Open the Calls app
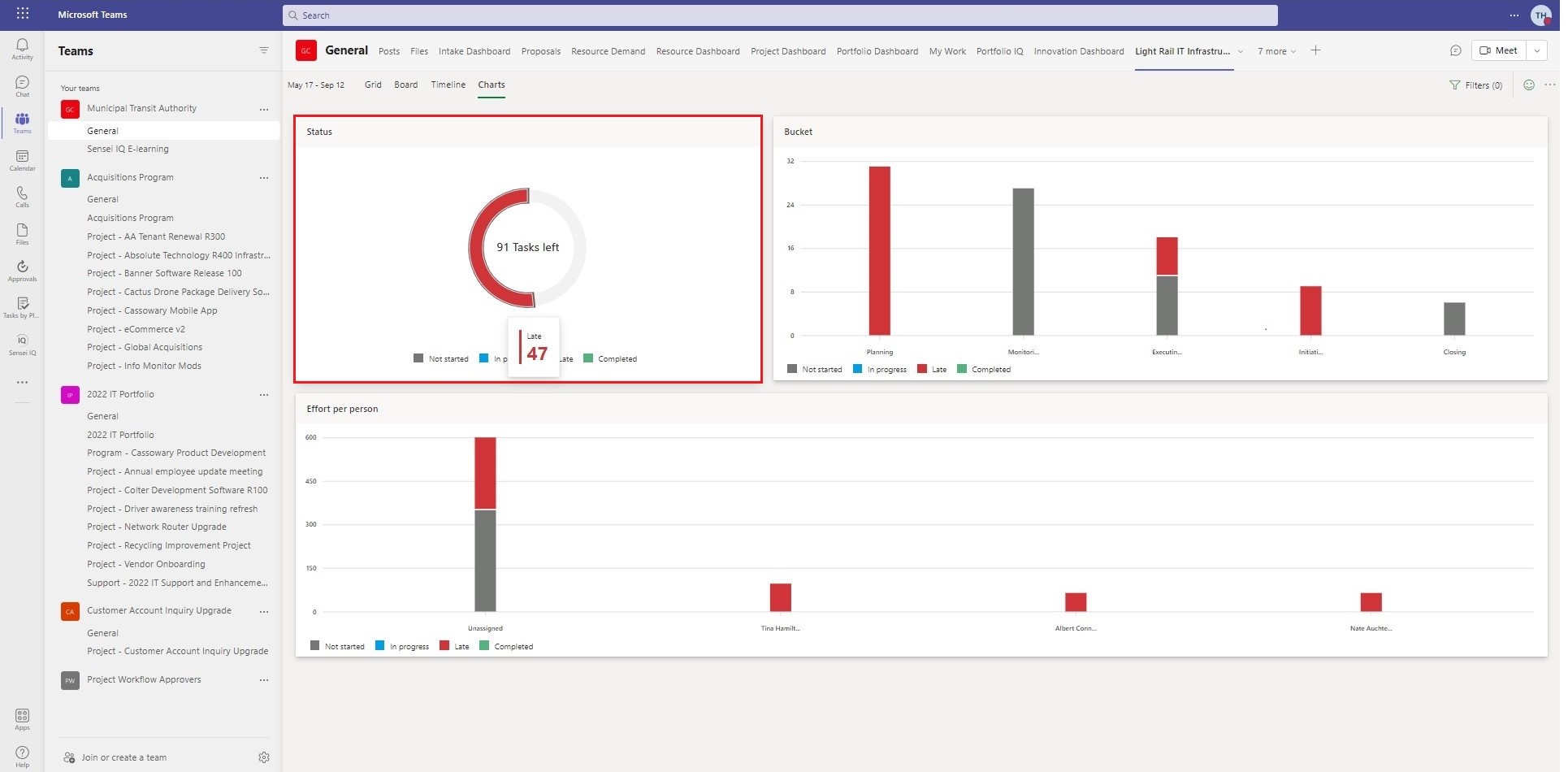This screenshot has height=772, width=1568. tap(22, 197)
